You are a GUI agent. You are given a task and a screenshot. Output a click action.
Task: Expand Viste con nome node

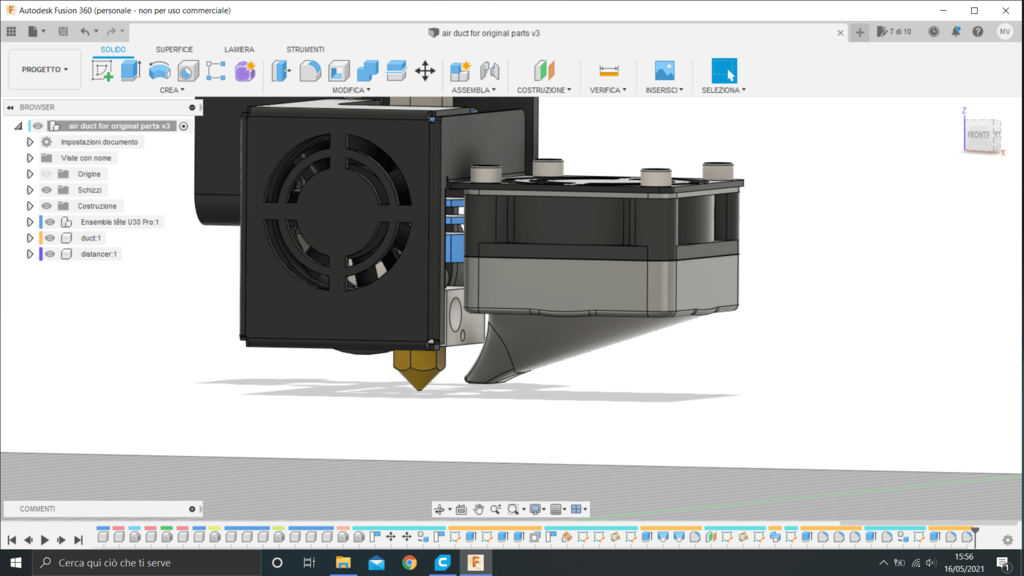pos(29,158)
